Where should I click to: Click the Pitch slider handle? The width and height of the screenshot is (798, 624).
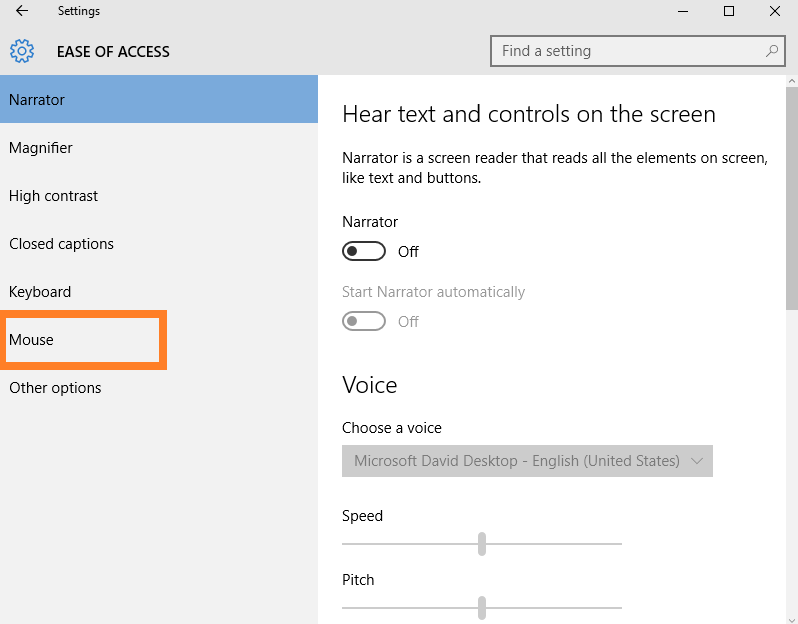[482, 607]
